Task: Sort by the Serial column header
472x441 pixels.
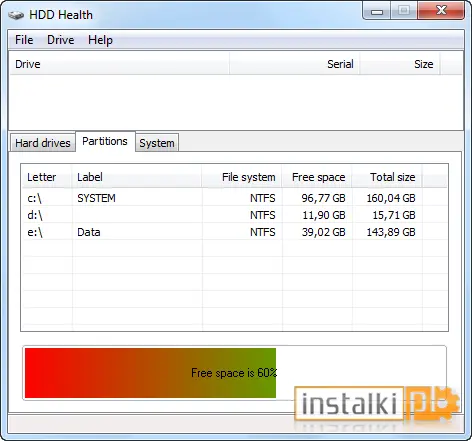Action: point(294,64)
